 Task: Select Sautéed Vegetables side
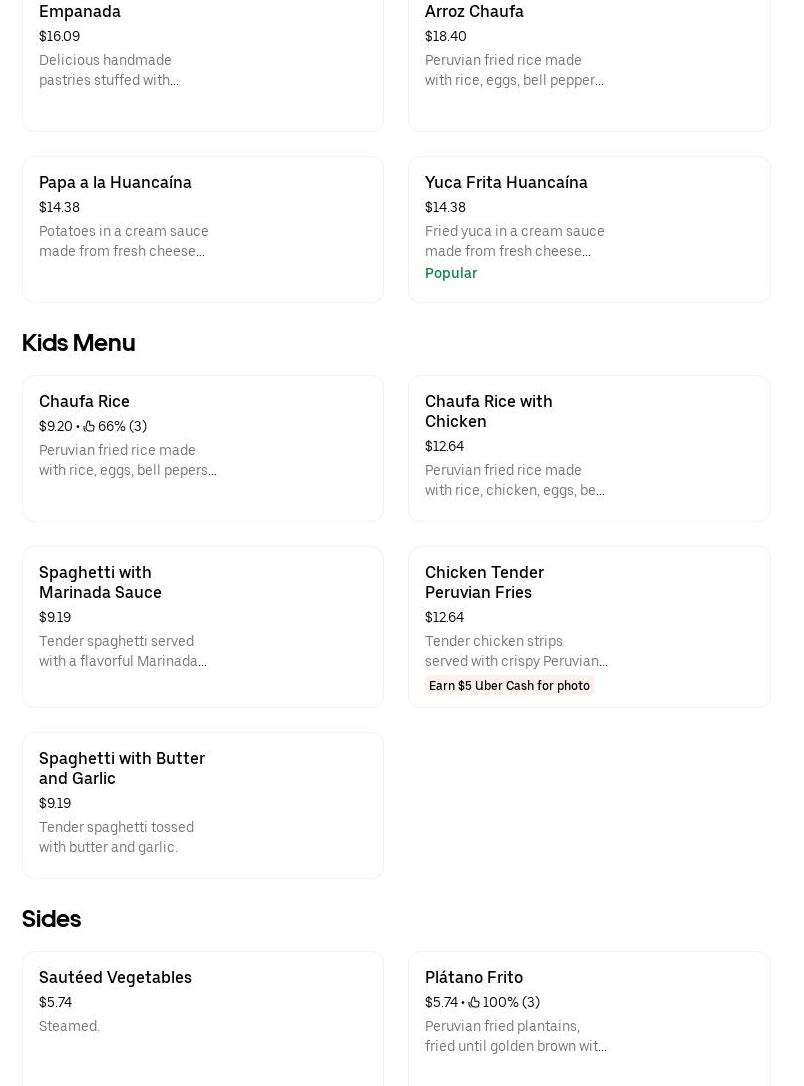point(115,977)
